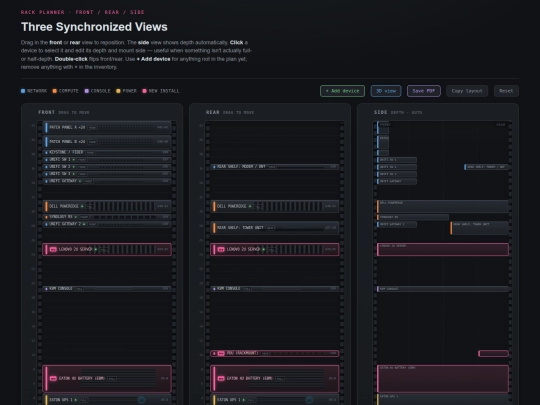Image resolution: width=540 pixels, height=405 pixels.
Task: Select UniFi SW 2 in front view
Action: tap(107, 167)
